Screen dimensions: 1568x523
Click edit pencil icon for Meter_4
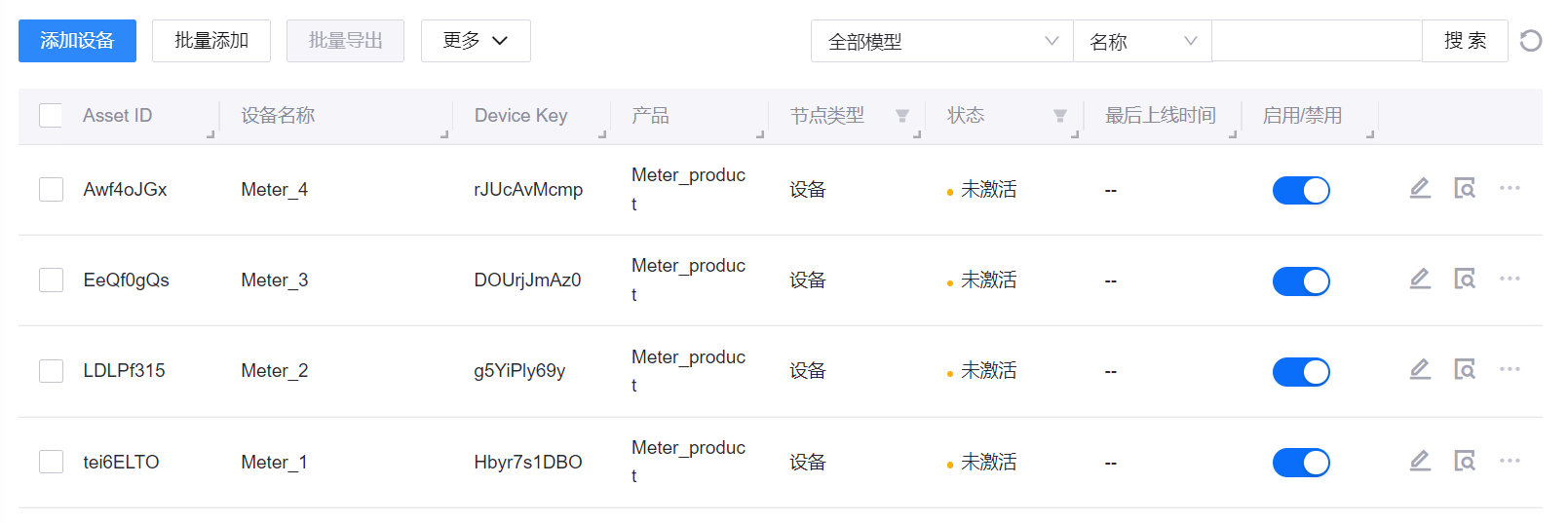(1420, 188)
